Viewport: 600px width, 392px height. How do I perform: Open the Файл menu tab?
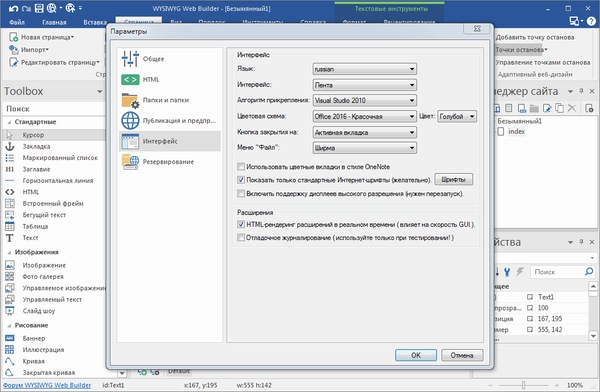[17, 22]
